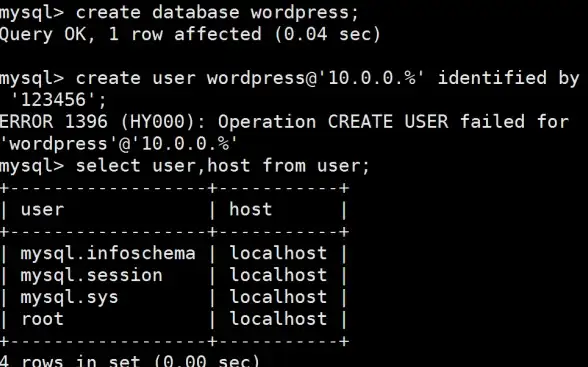The image size is (588, 367).
Task: Click localhost in the mysql.infoschema row
Action: point(278,253)
